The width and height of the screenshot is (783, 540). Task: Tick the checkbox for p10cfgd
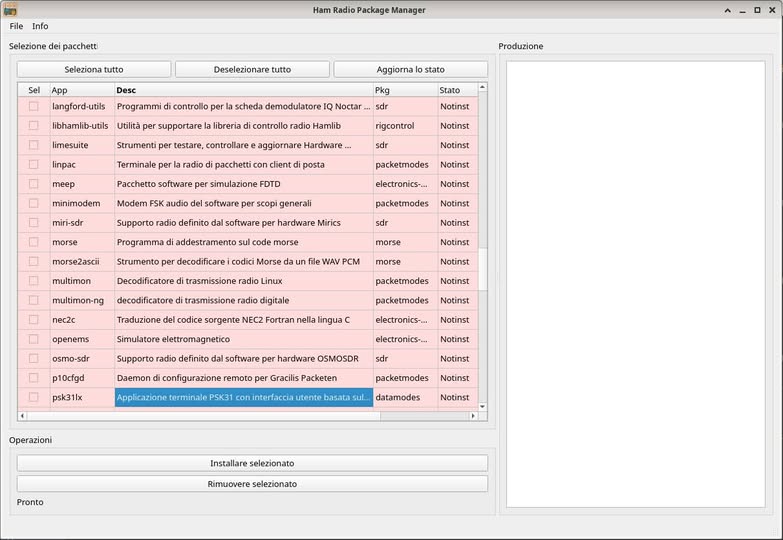click(x=33, y=378)
